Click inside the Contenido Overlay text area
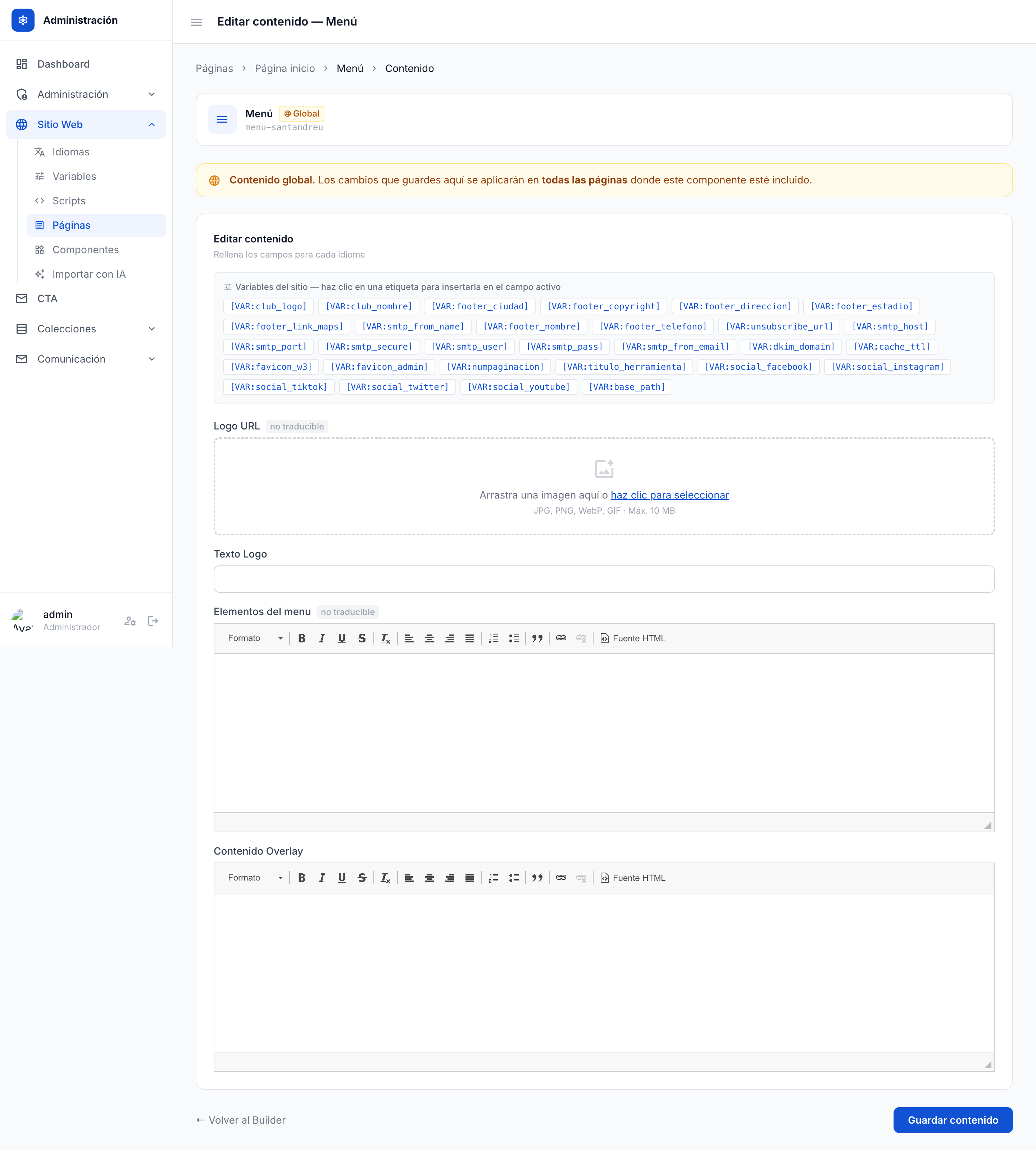Screen dimensions: 1036x1151 tap(604, 972)
